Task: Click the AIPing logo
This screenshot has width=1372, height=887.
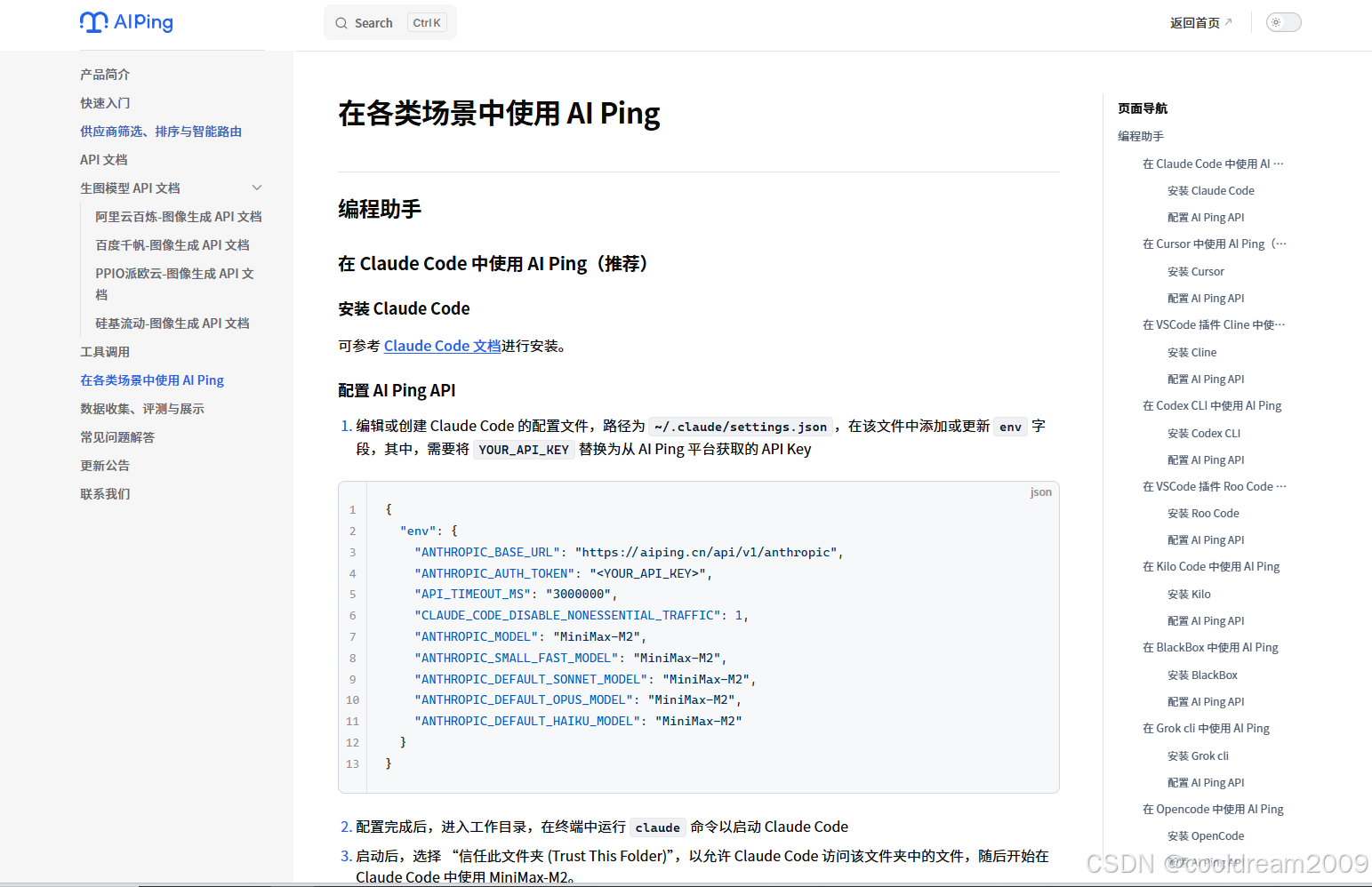Action: 126,22
